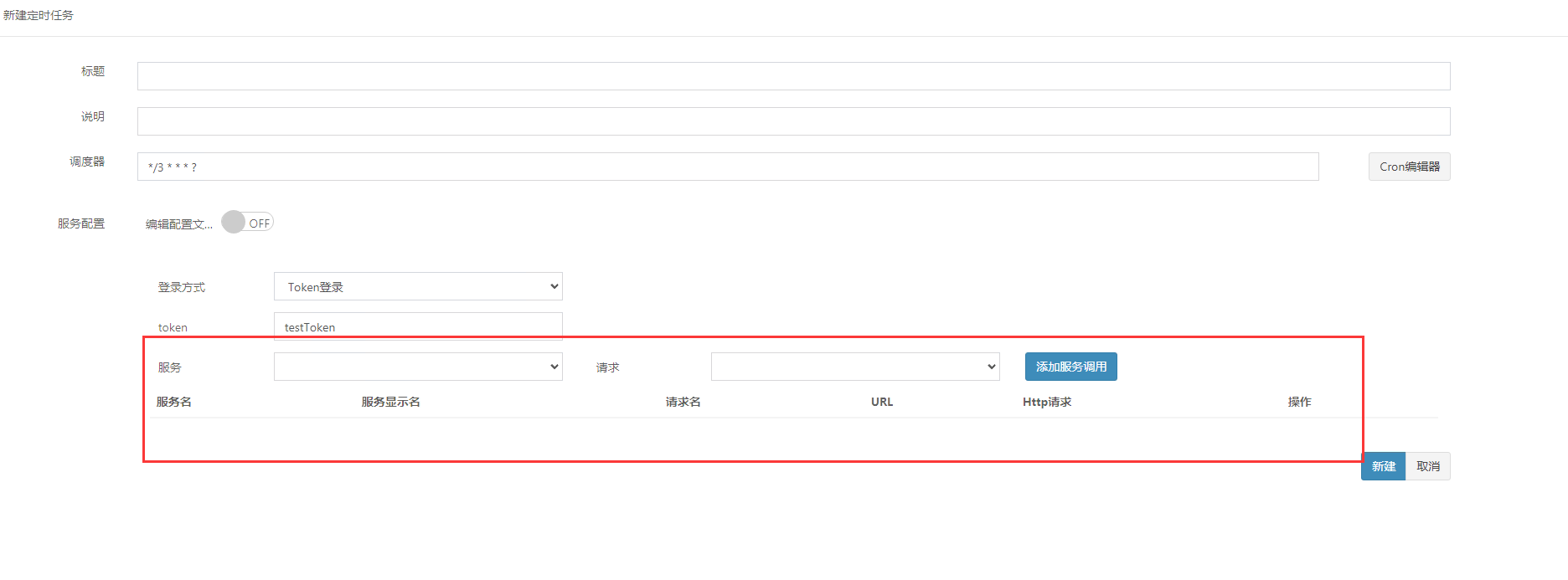The width and height of the screenshot is (1568, 580).
Task: Open the Cron编辑器 editor
Action: [1409, 167]
